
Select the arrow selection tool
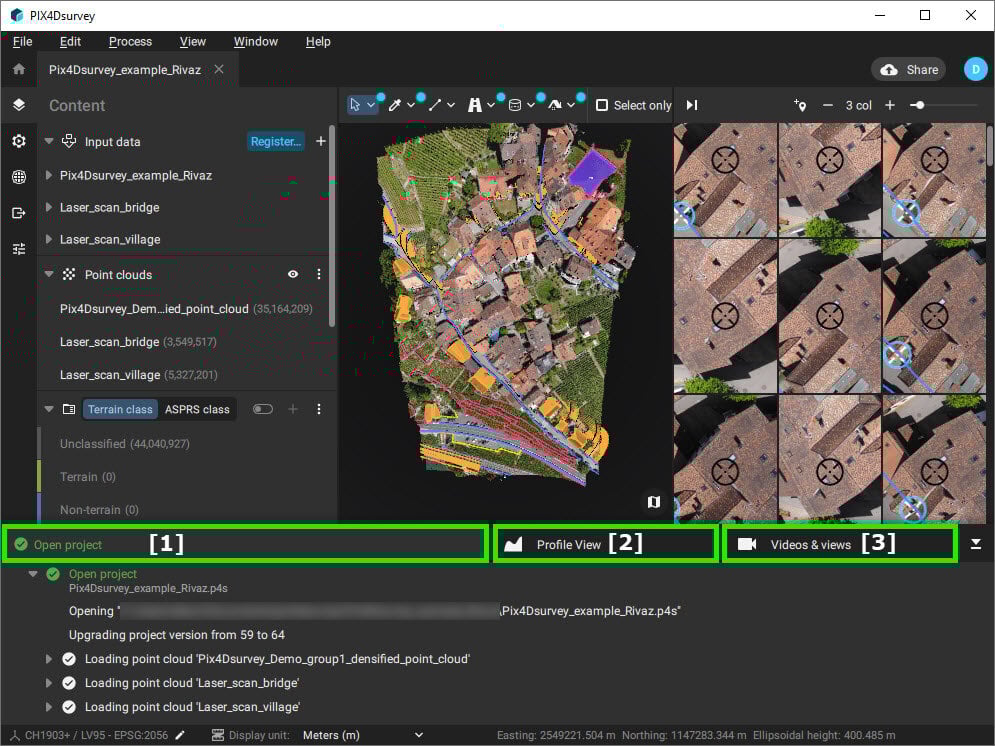[x=356, y=105]
